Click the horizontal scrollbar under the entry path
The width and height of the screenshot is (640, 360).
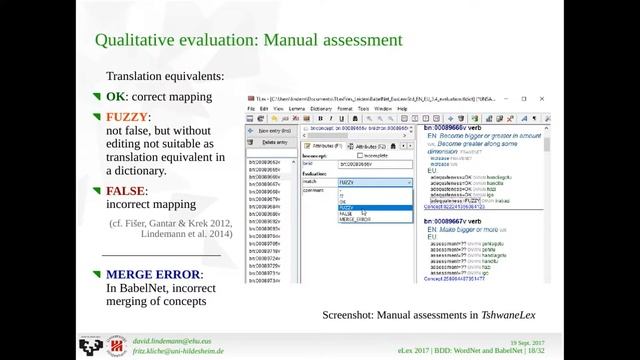[x=354, y=135]
